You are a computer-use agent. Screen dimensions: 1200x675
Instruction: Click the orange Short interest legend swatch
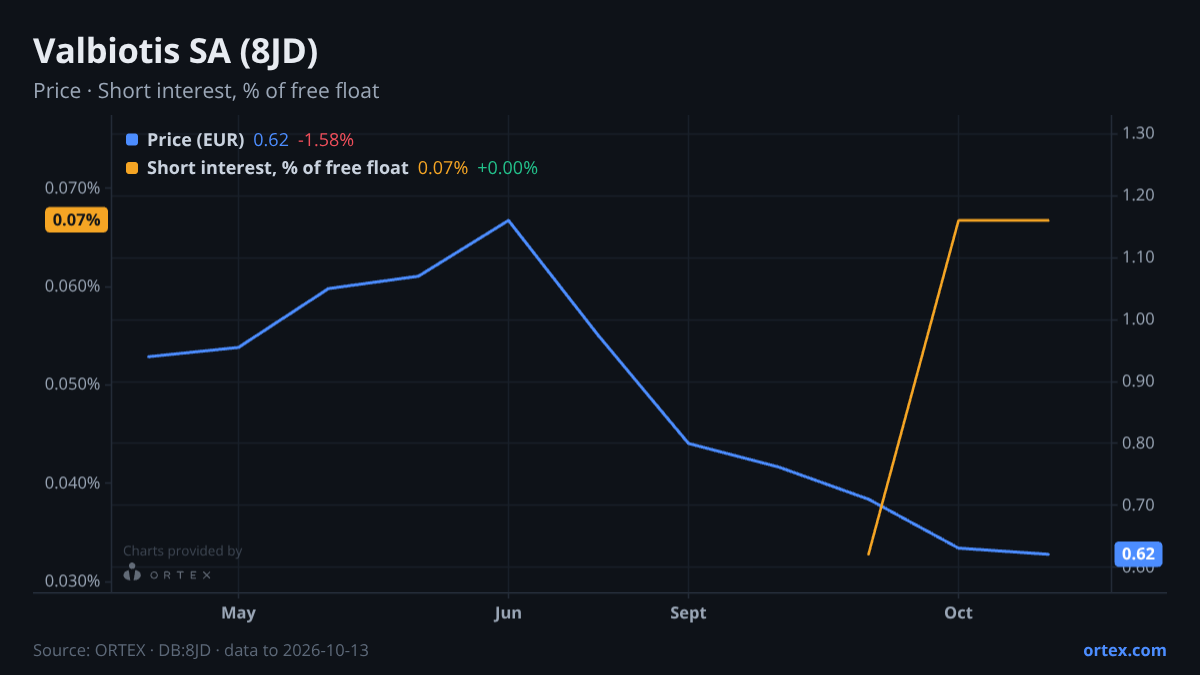[x=132, y=168]
